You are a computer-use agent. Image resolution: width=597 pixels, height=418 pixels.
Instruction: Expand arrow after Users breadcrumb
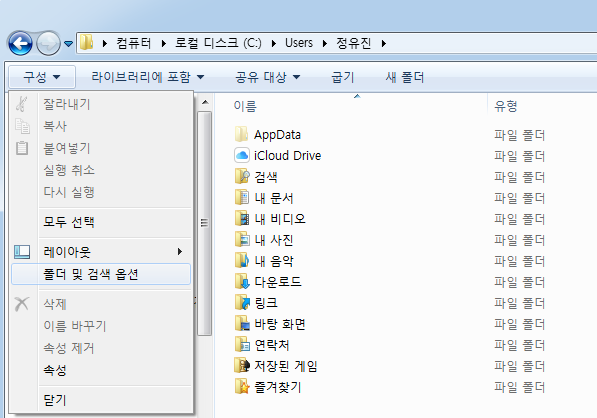pyautogui.click(x=325, y=44)
